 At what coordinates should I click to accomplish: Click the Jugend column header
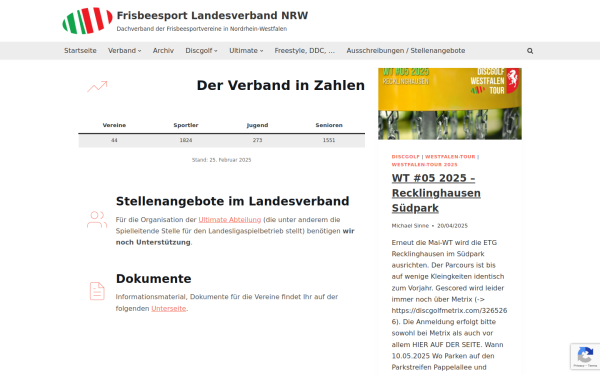[x=258, y=125]
